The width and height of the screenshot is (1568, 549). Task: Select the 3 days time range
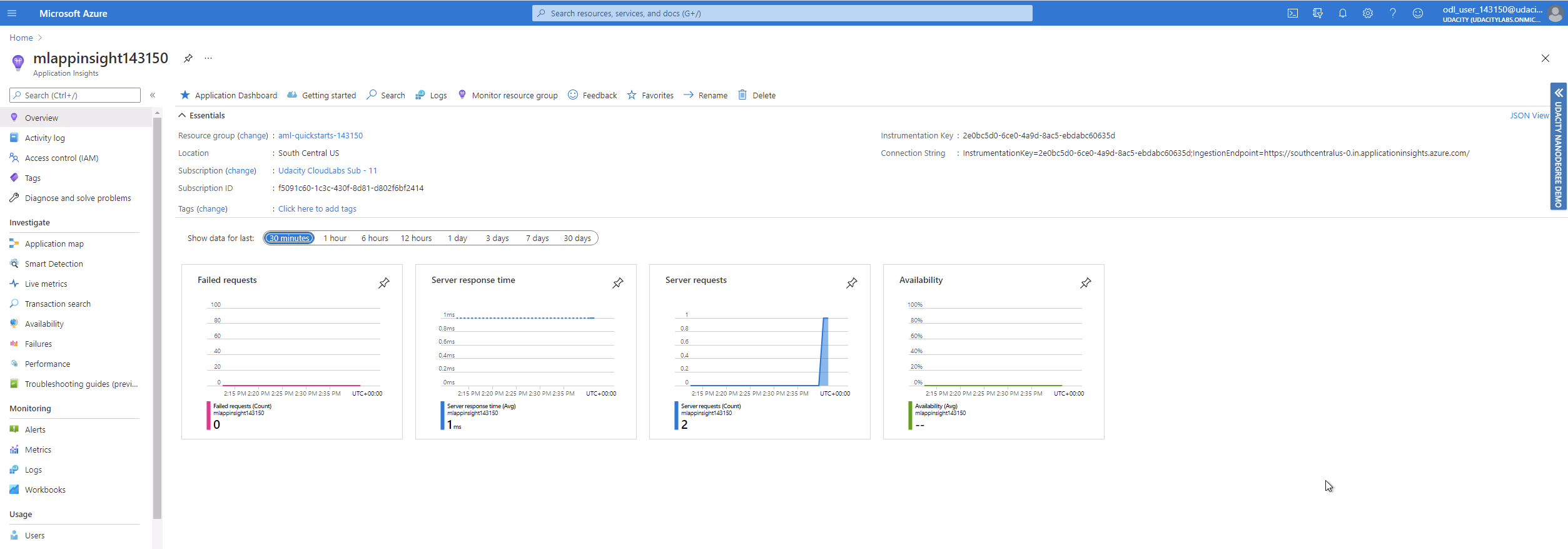497,238
